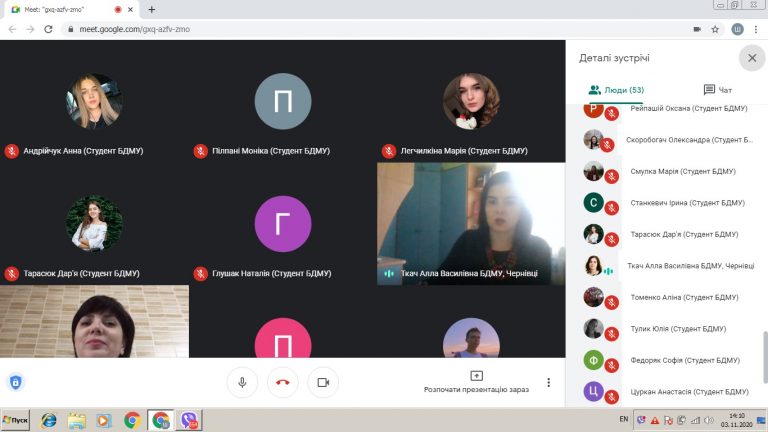Click speaking indicator on Ткач Алла Василівна tile
The image size is (768, 432).
coord(389,273)
